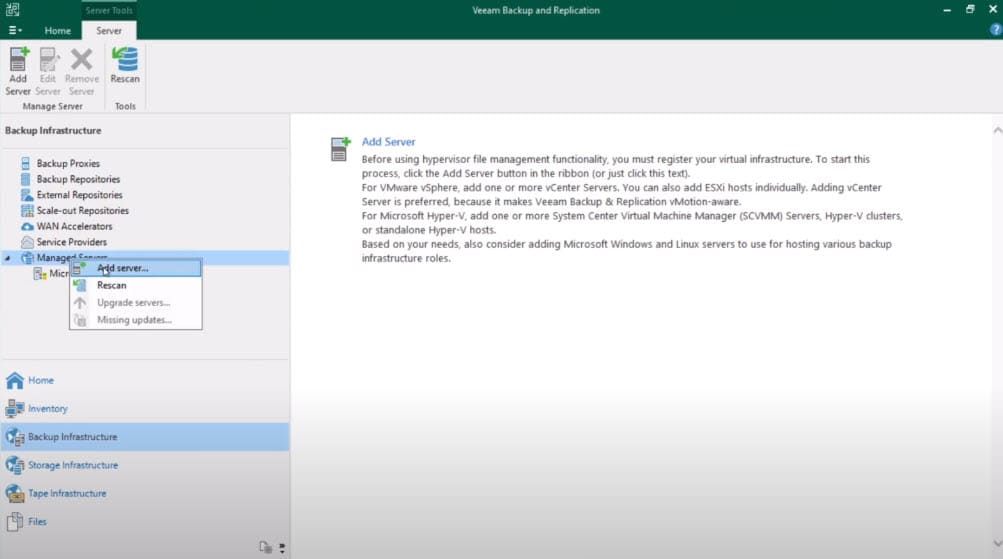1003x559 pixels.
Task: Click the Inventory icon
Action: pos(15,409)
